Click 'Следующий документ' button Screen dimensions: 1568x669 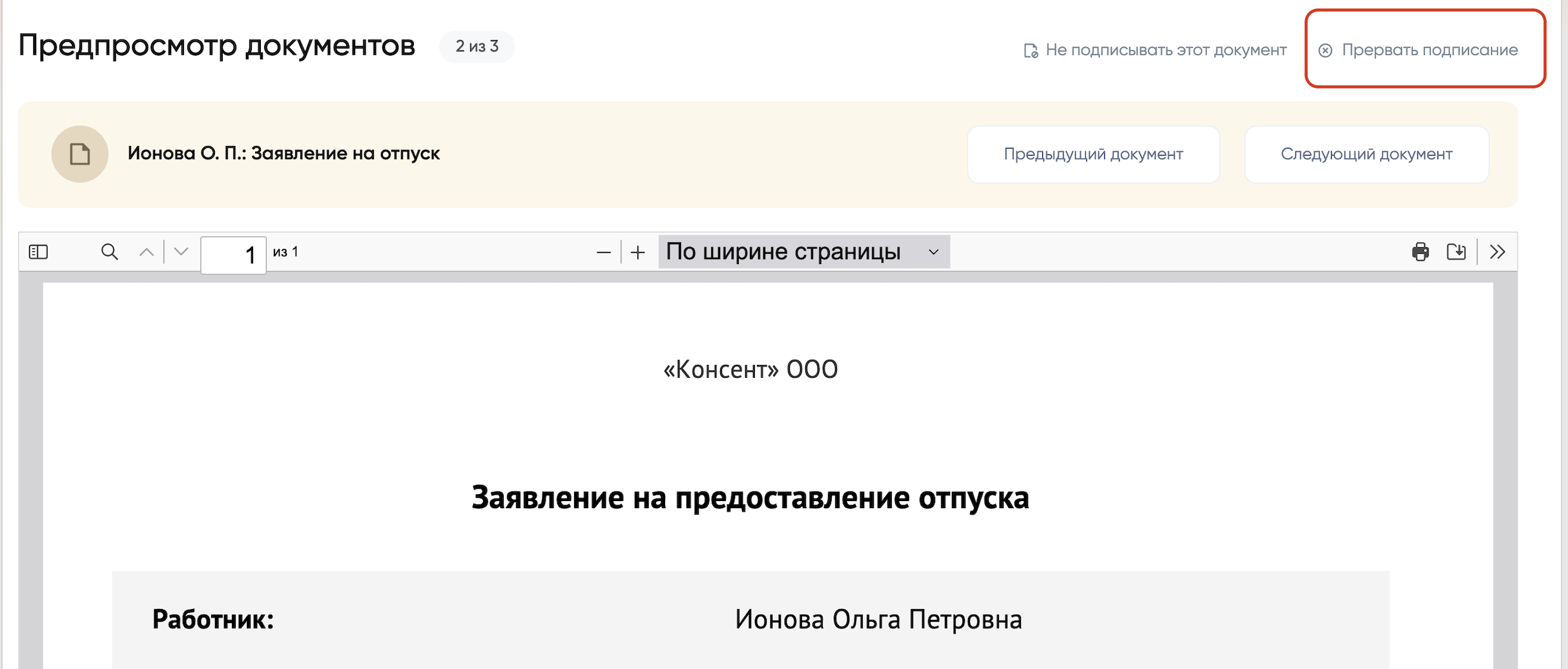point(1367,154)
